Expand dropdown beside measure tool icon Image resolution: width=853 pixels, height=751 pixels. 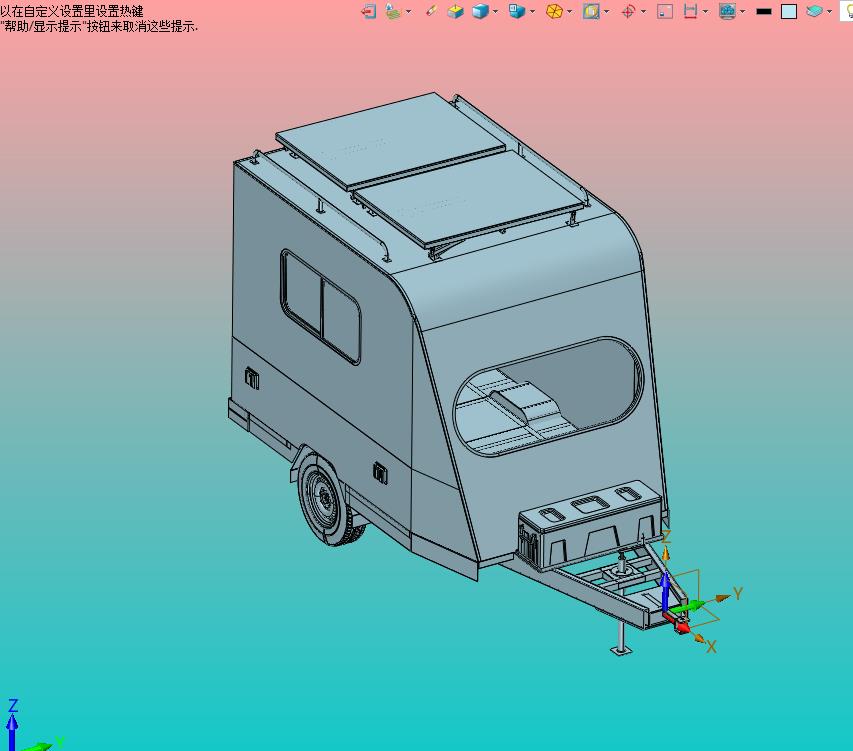[x=706, y=11]
